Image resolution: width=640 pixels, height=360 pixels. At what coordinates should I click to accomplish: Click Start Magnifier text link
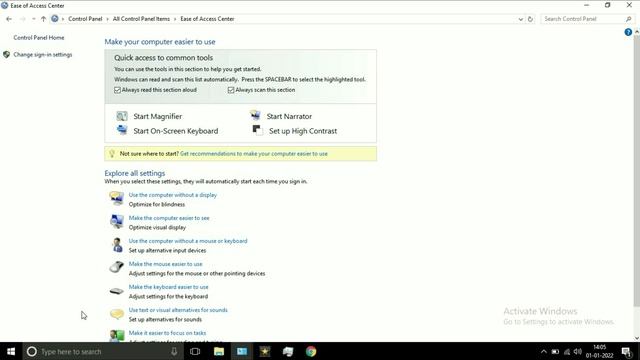point(158,116)
